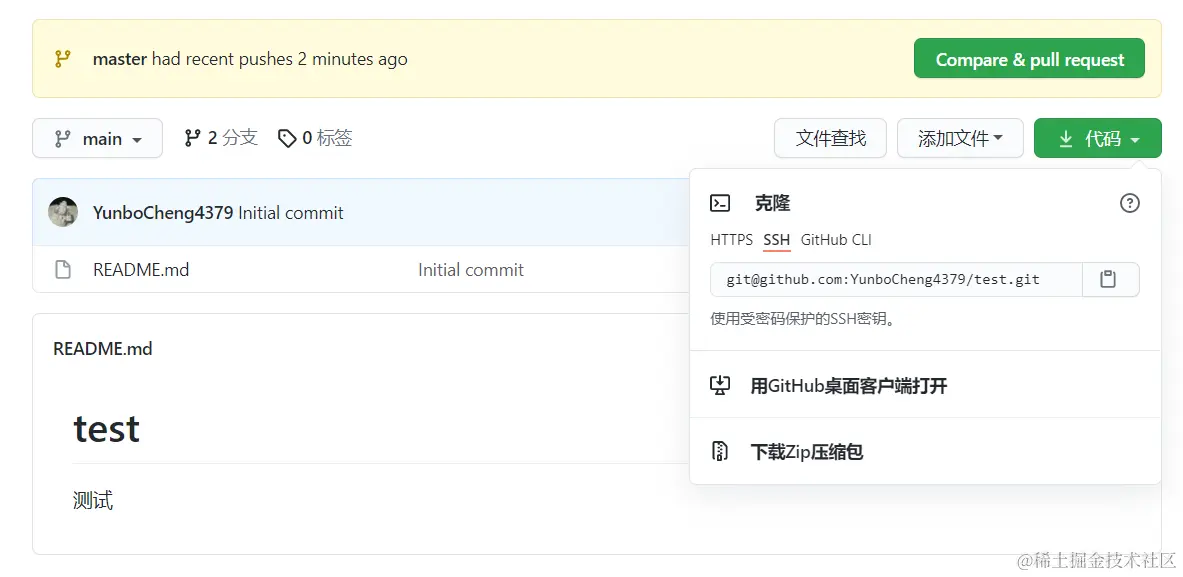Click the branch icon next to 2 分支

coord(192,138)
